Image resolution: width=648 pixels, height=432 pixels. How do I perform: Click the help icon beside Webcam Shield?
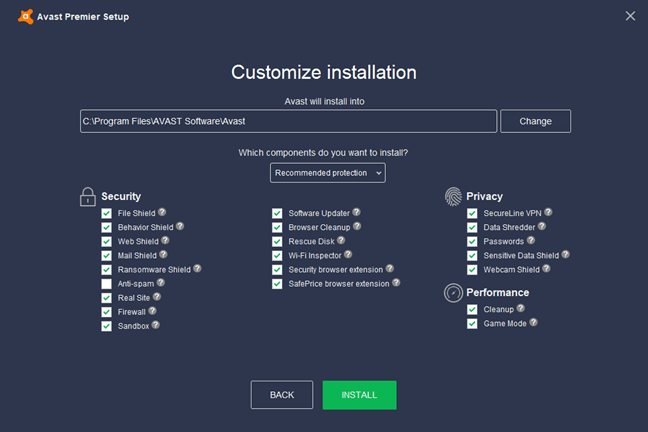[546, 268]
